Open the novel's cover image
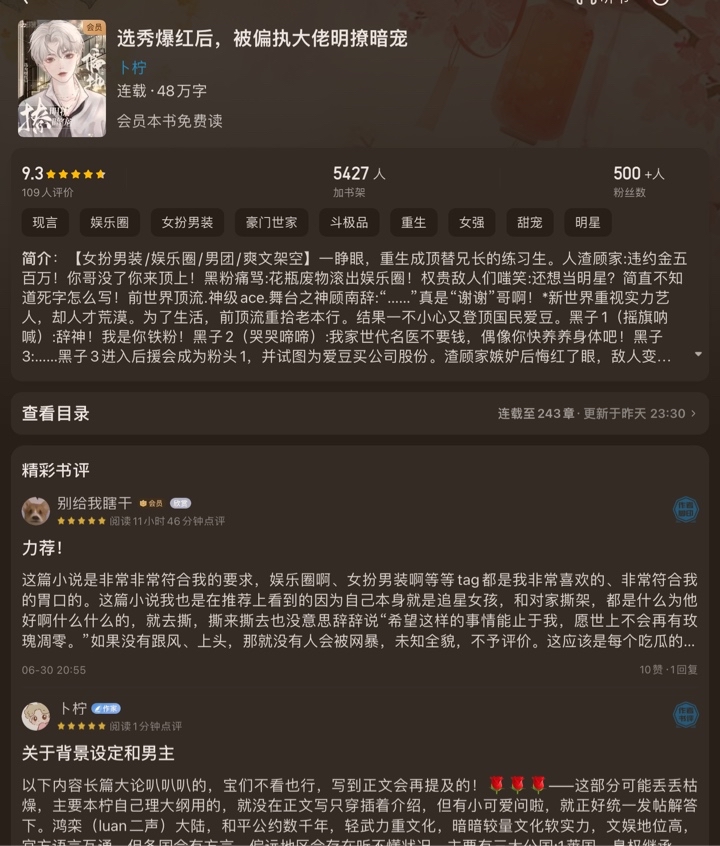The image size is (720, 846). pyautogui.click(x=62, y=79)
